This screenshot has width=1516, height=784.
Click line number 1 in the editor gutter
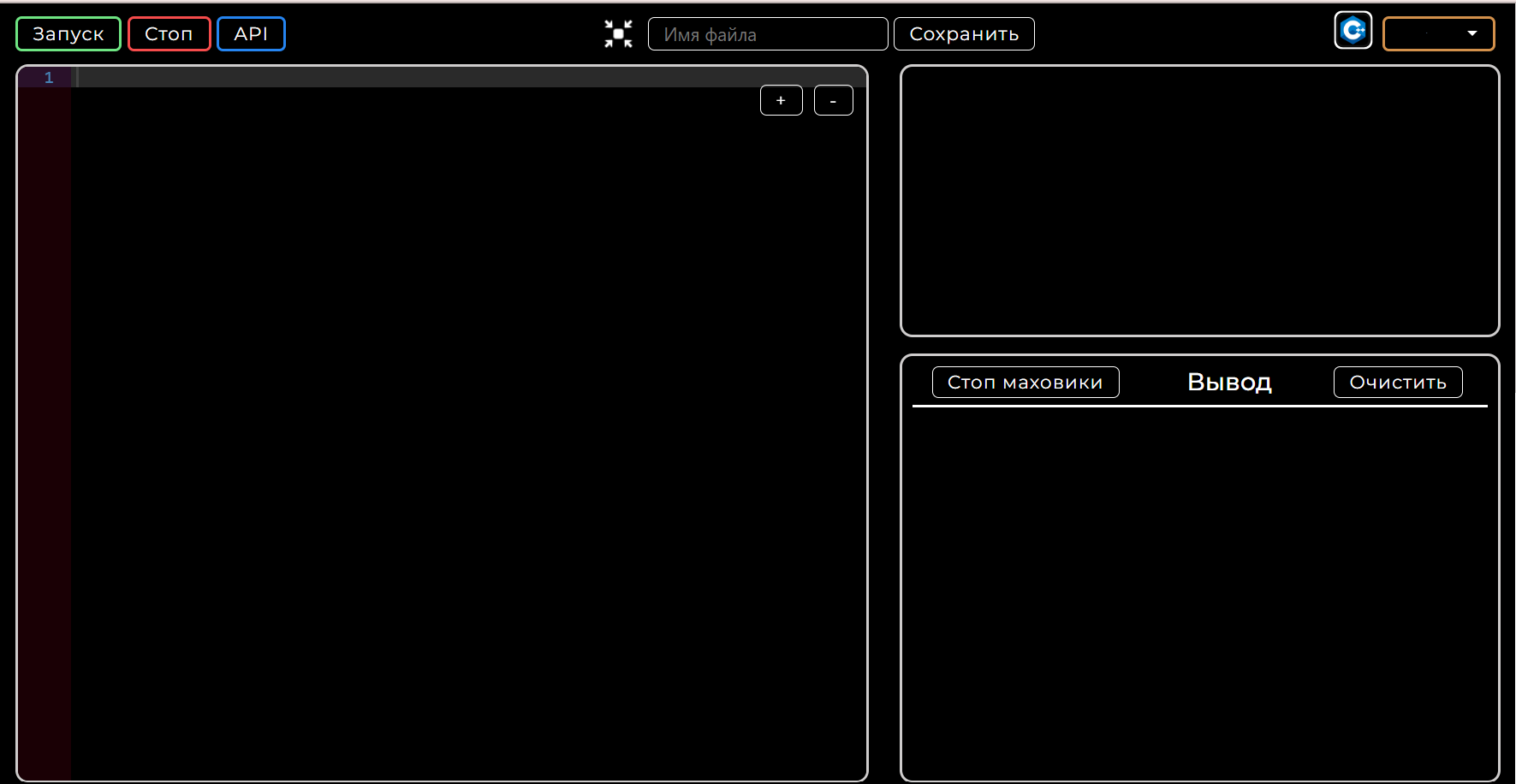[49, 77]
